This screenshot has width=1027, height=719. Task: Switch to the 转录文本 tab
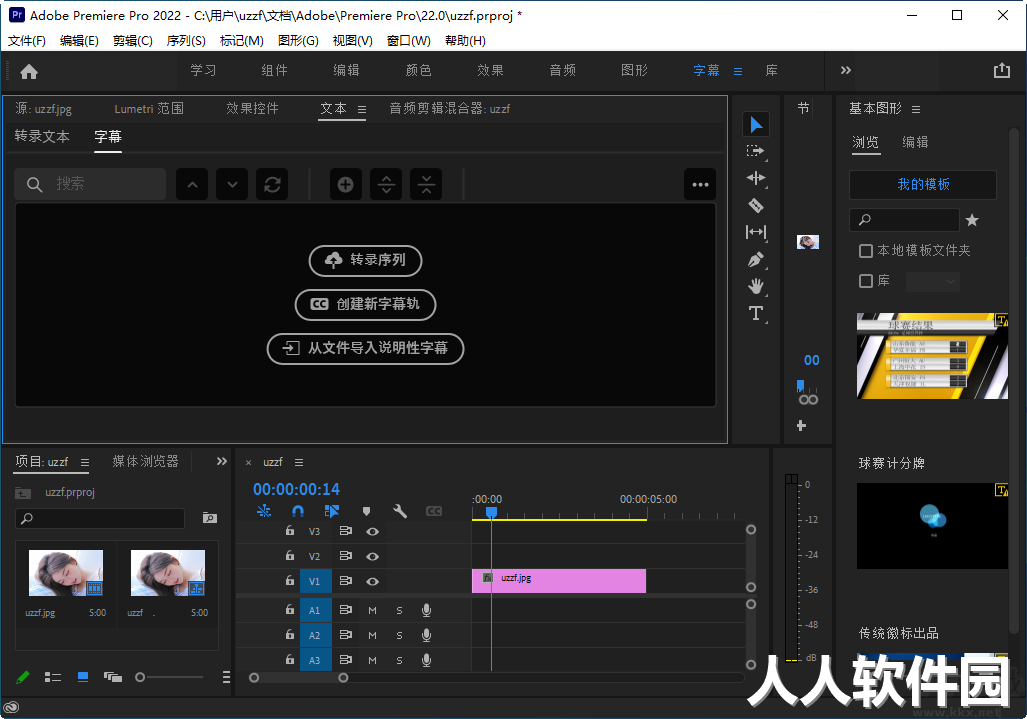pos(42,136)
